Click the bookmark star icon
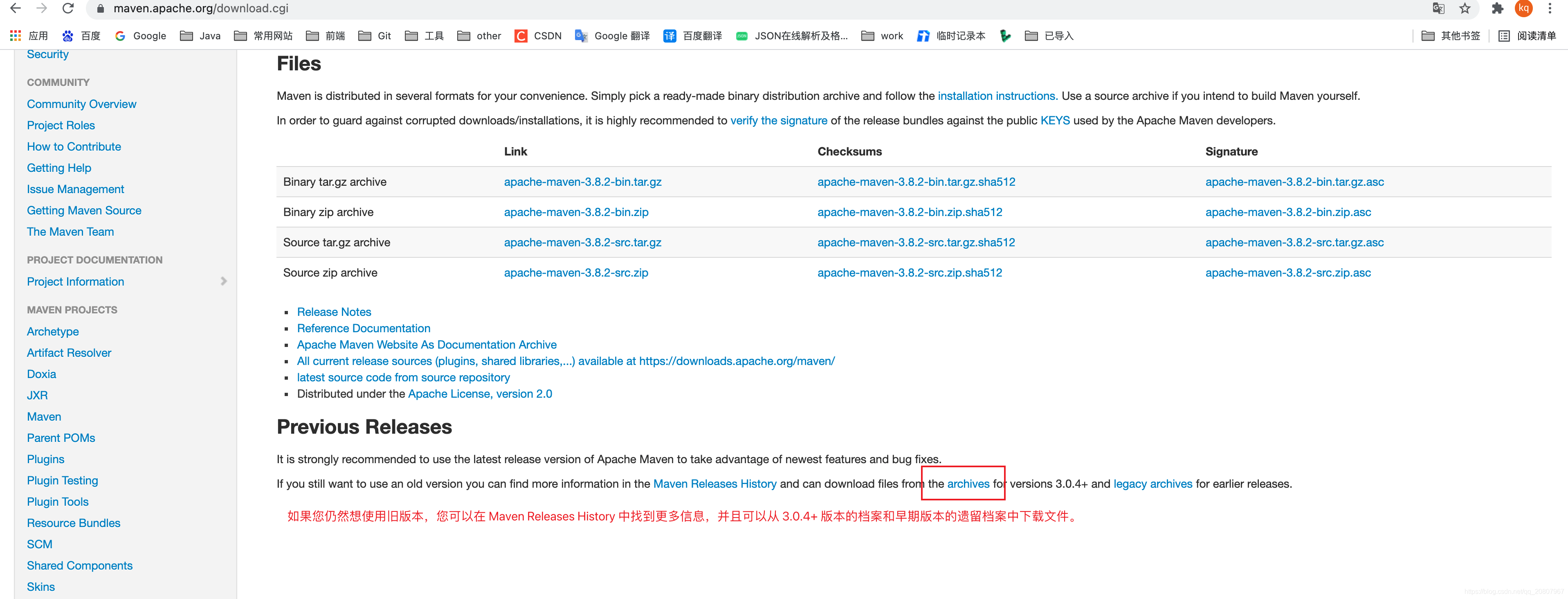 [1465, 9]
